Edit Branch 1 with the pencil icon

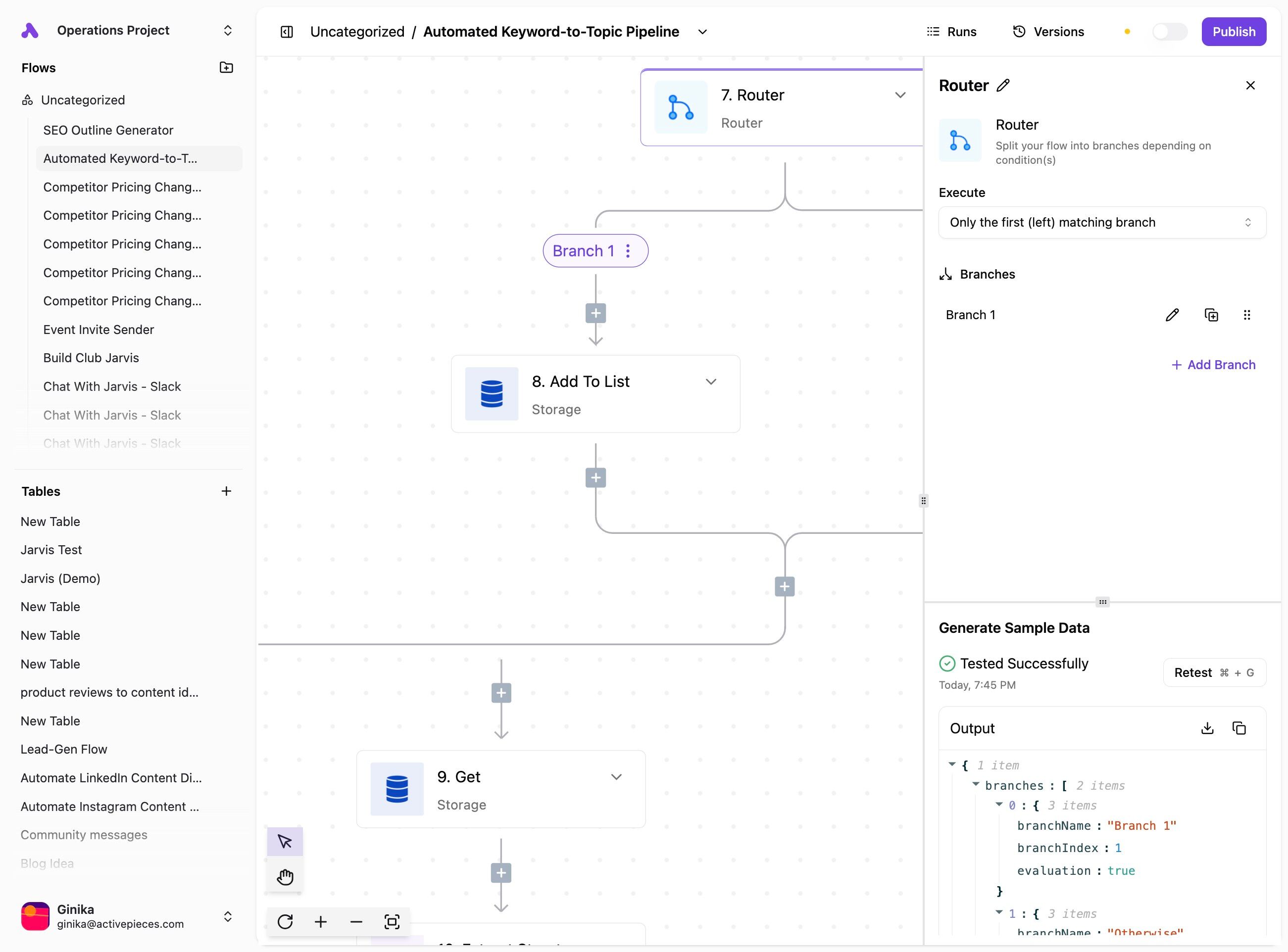pos(1172,315)
